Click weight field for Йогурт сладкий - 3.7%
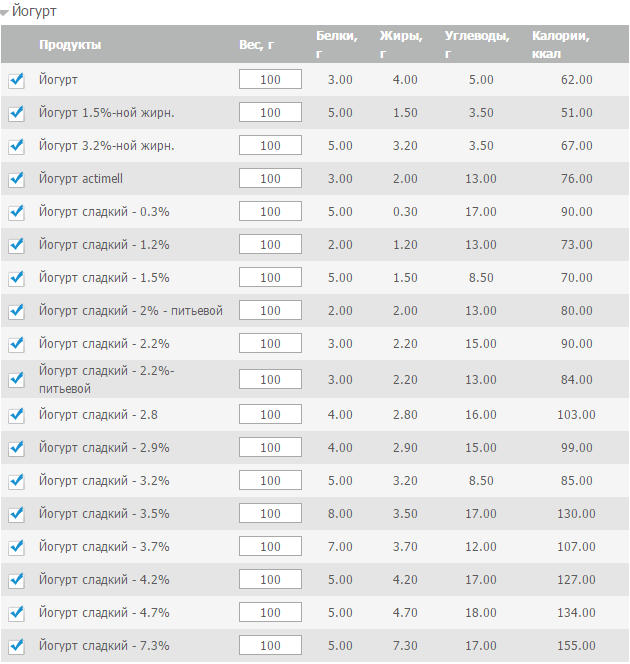 tap(270, 546)
